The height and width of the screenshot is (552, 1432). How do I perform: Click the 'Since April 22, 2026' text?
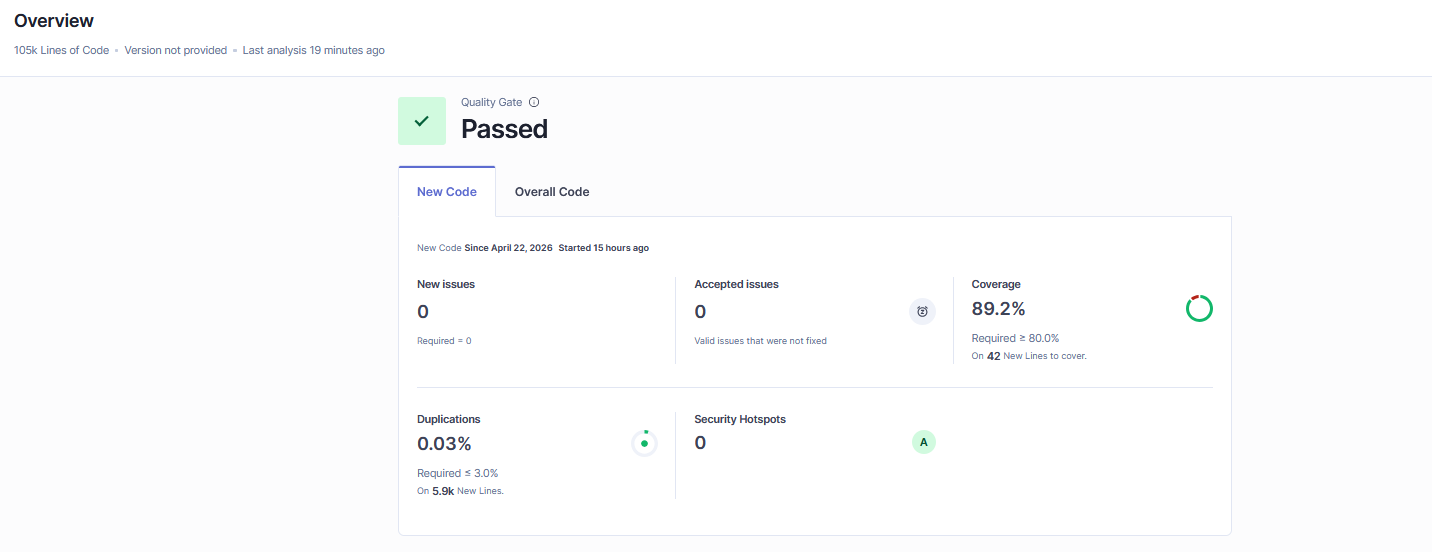pos(508,248)
